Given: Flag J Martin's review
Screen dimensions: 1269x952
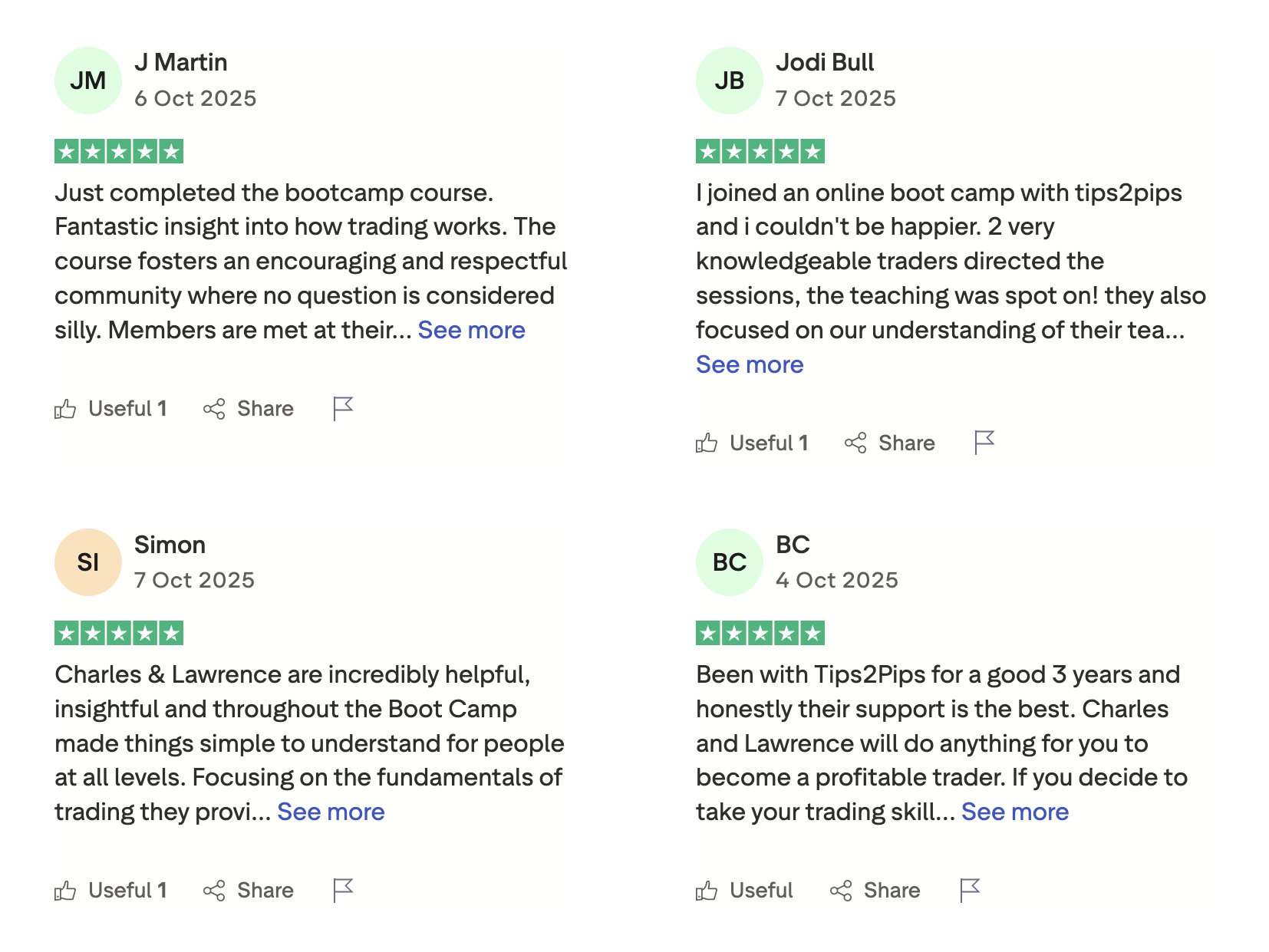Looking at the screenshot, I should click(343, 409).
